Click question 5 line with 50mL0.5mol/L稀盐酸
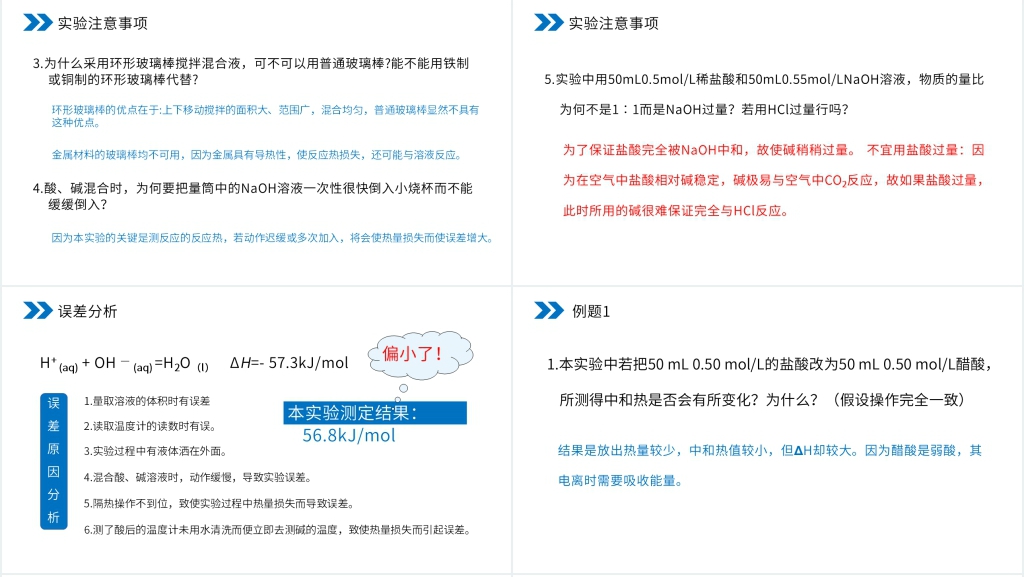The height and width of the screenshot is (577, 1024). coord(763,80)
